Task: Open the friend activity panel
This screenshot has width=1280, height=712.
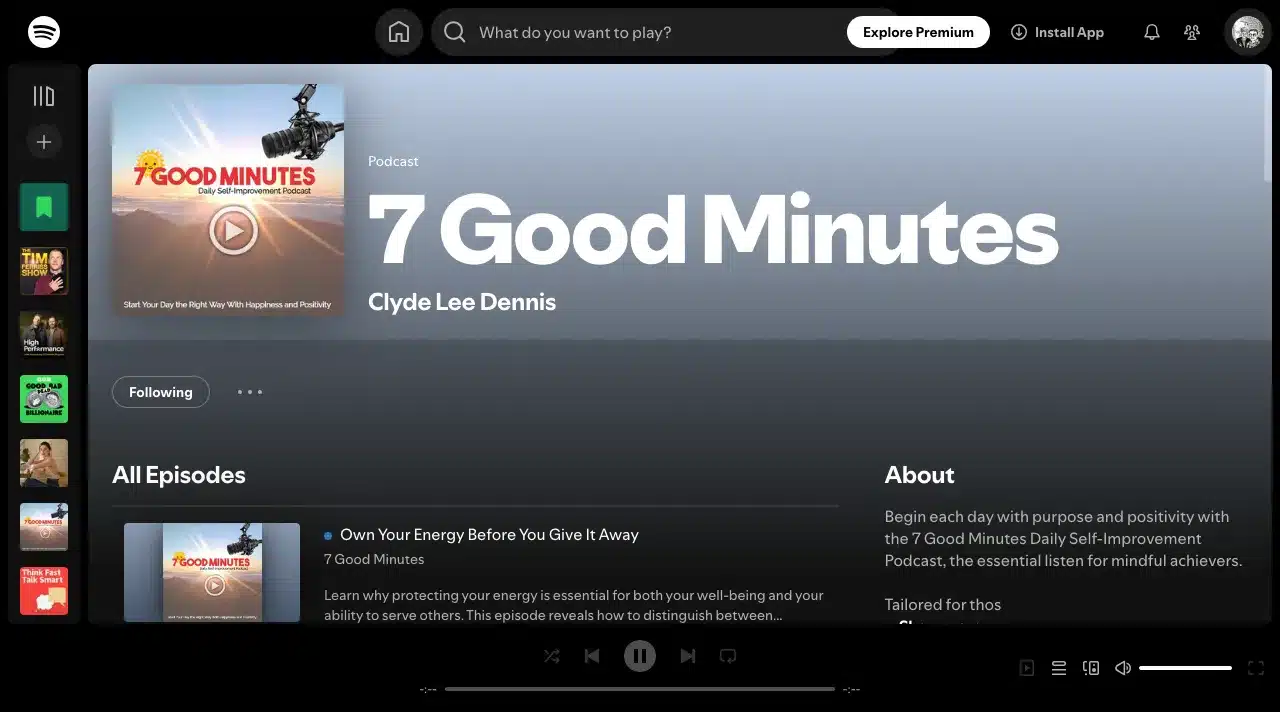Action: click(x=1192, y=31)
